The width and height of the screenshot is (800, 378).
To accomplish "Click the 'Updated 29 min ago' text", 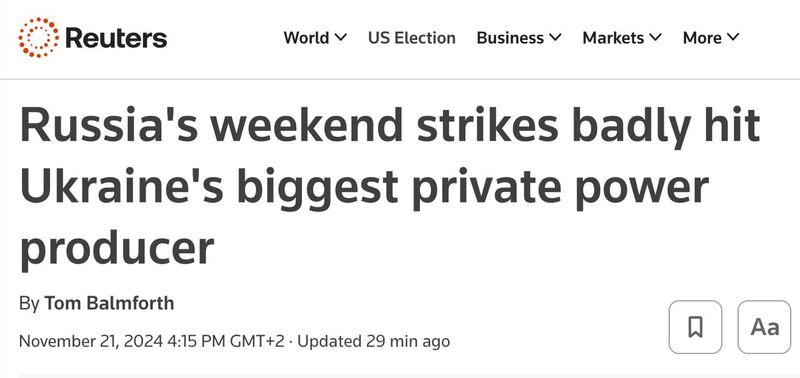I will pos(373,341).
